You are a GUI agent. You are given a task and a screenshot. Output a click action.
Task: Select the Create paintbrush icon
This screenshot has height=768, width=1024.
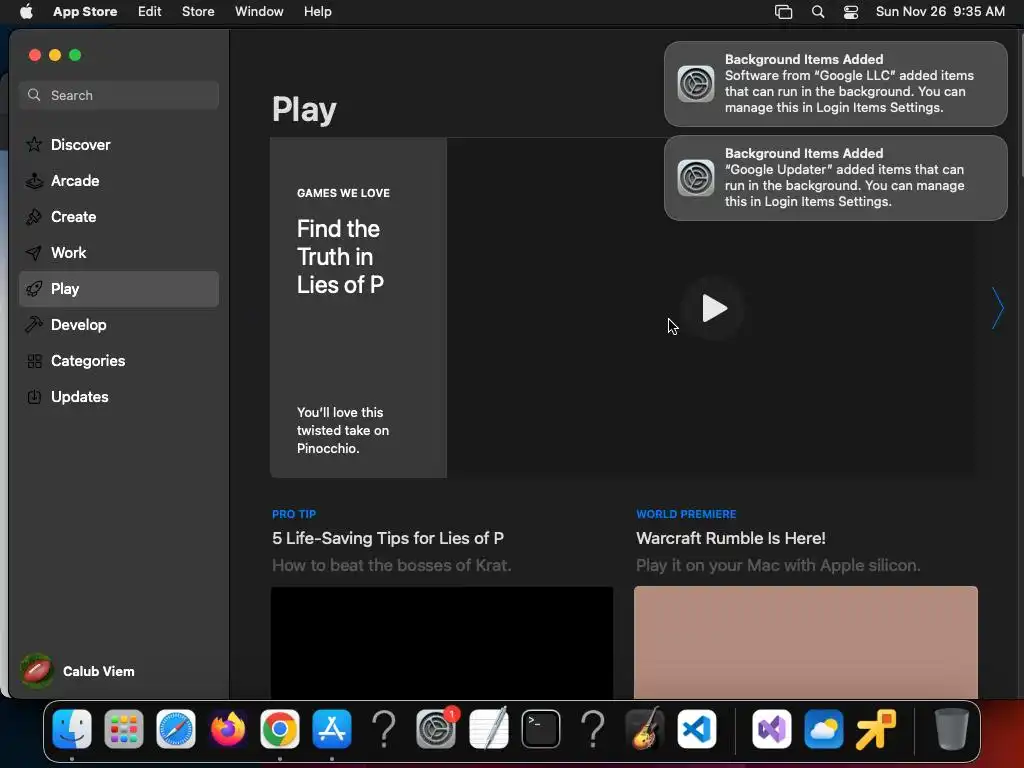(34, 217)
